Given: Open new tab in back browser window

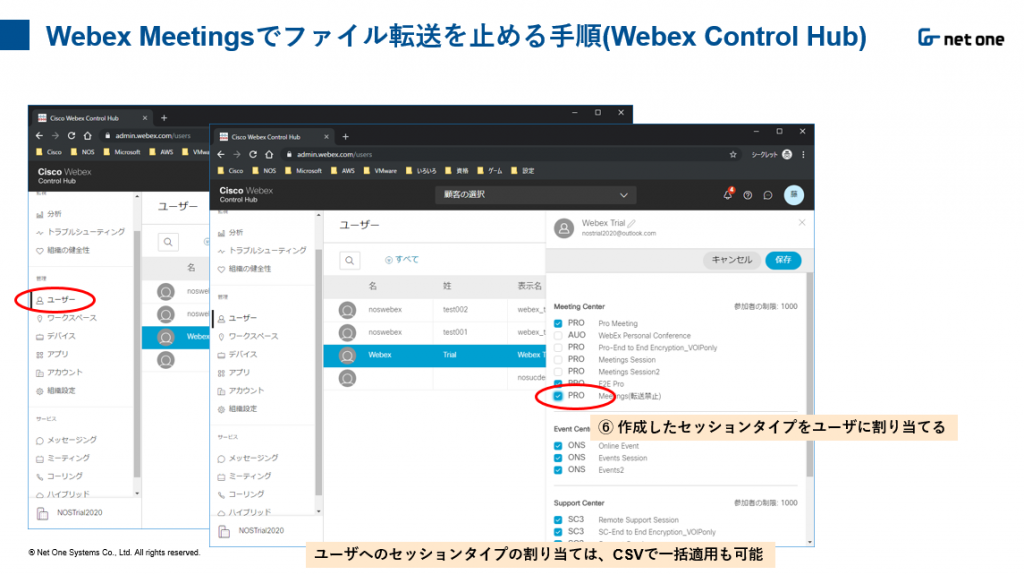Looking at the screenshot, I should click(164, 118).
